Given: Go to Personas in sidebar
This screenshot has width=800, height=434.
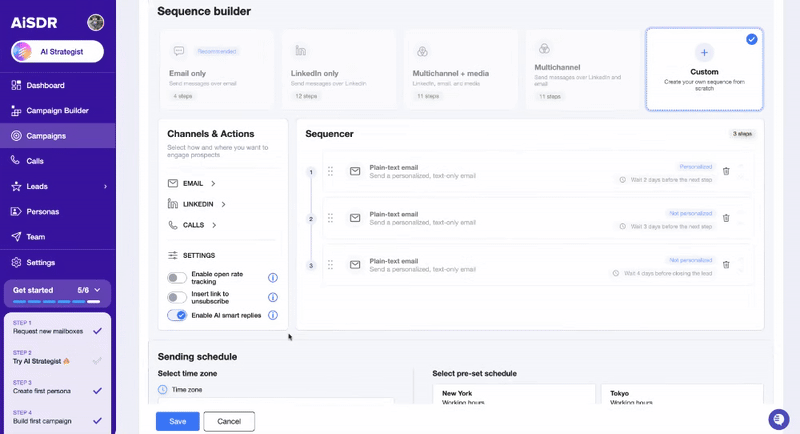Looking at the screenshot, I should tap(42, 212).
